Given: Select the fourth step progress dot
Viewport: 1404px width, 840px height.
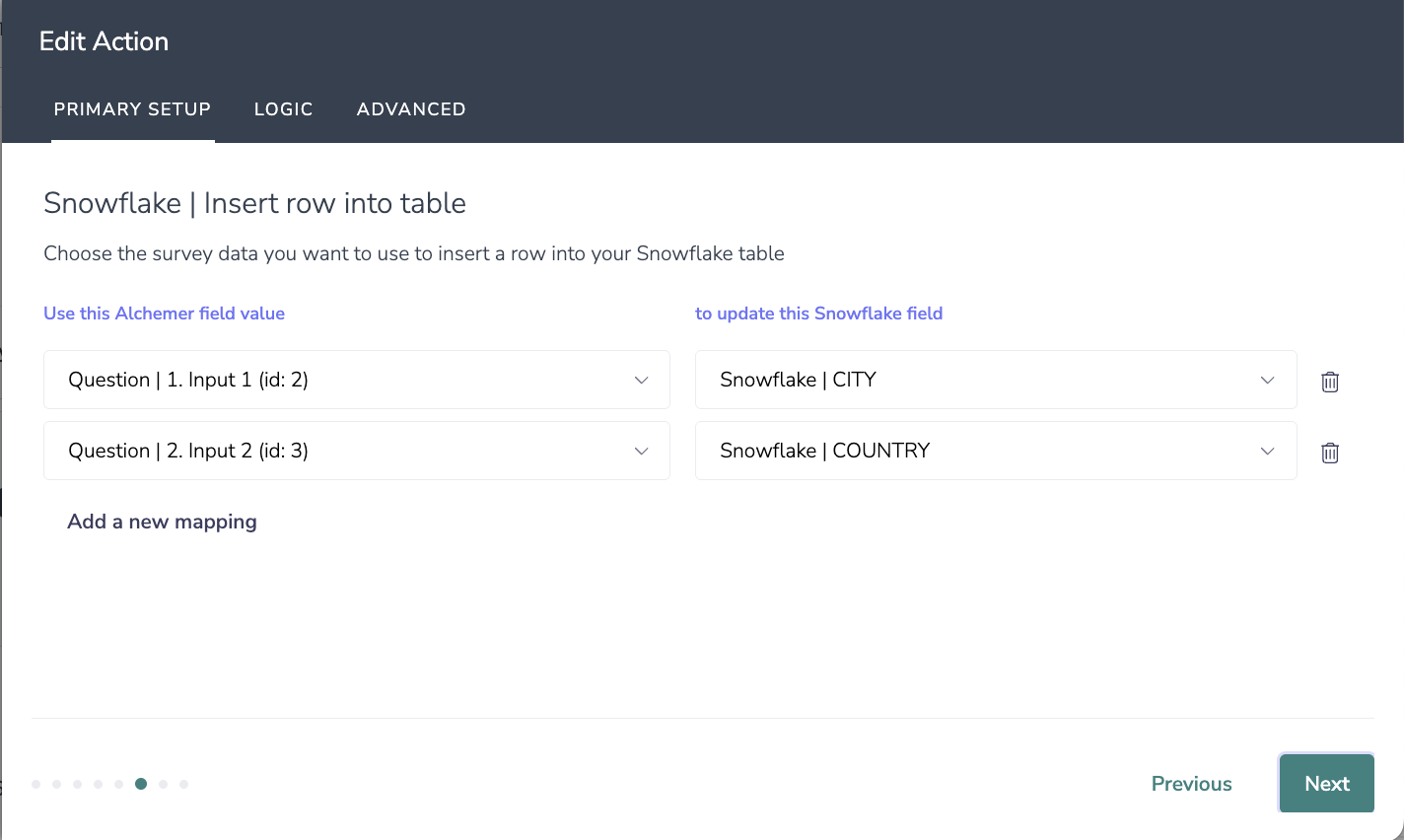Looking at the screenshot, I should (99, 785).
